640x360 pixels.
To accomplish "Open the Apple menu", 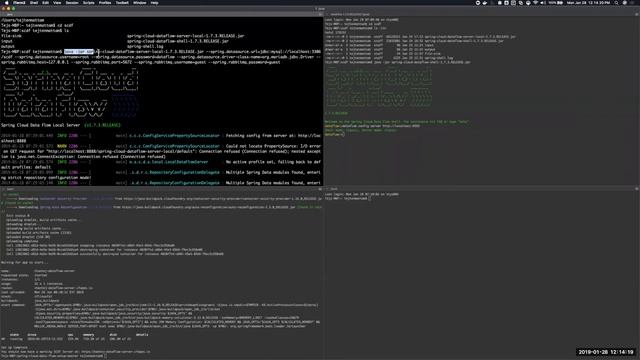I will tap(7, 3).
